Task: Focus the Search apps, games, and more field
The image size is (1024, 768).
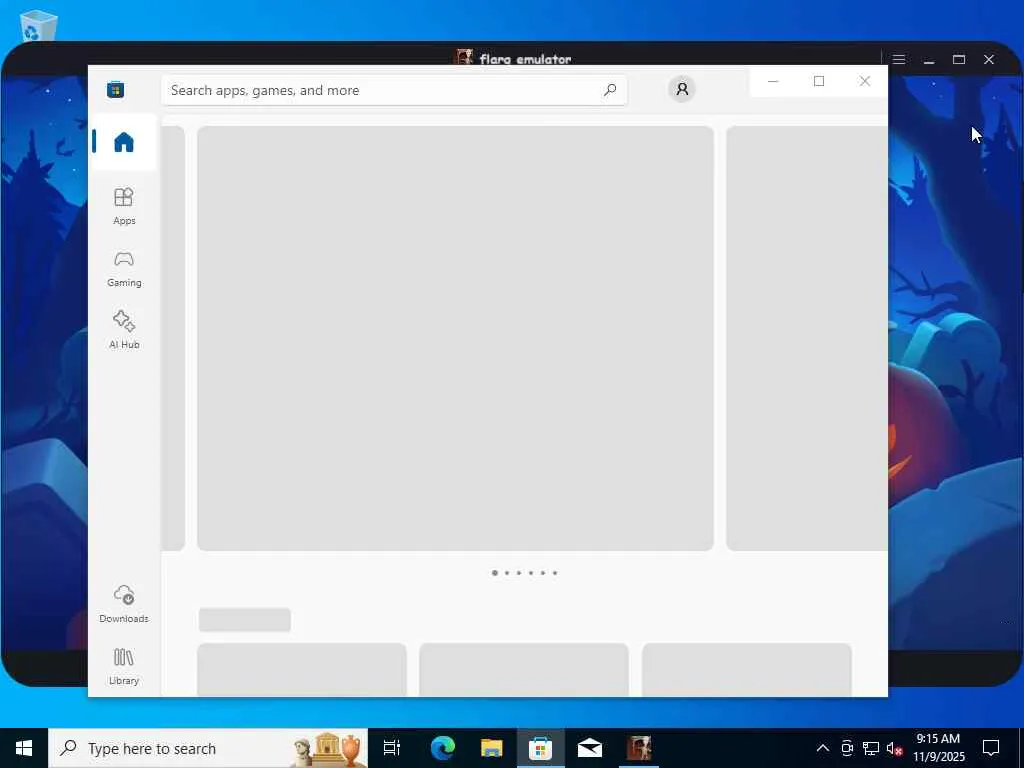Action: (x=394, y=90)
